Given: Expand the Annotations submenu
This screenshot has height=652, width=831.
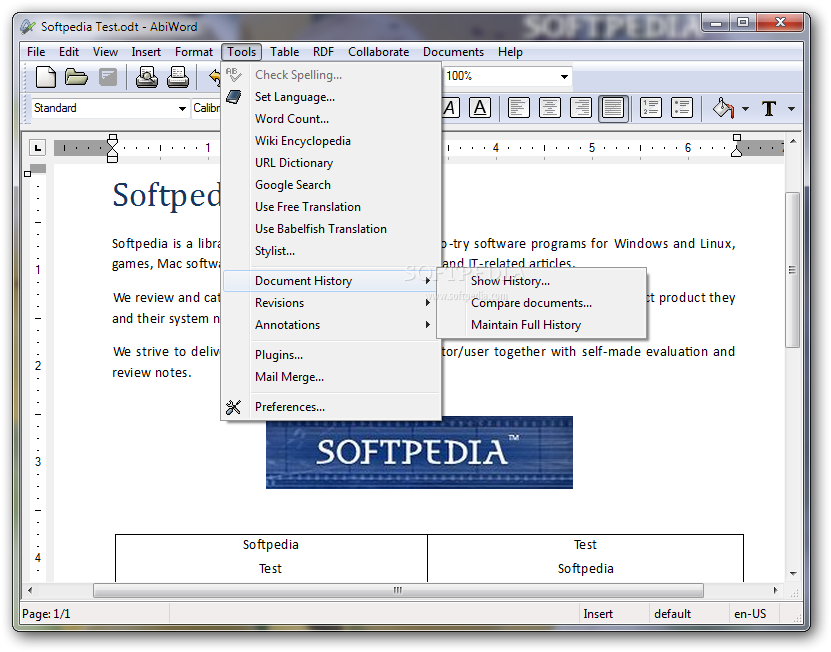Looking at the screenshot, I should click(x=332, y=325).
